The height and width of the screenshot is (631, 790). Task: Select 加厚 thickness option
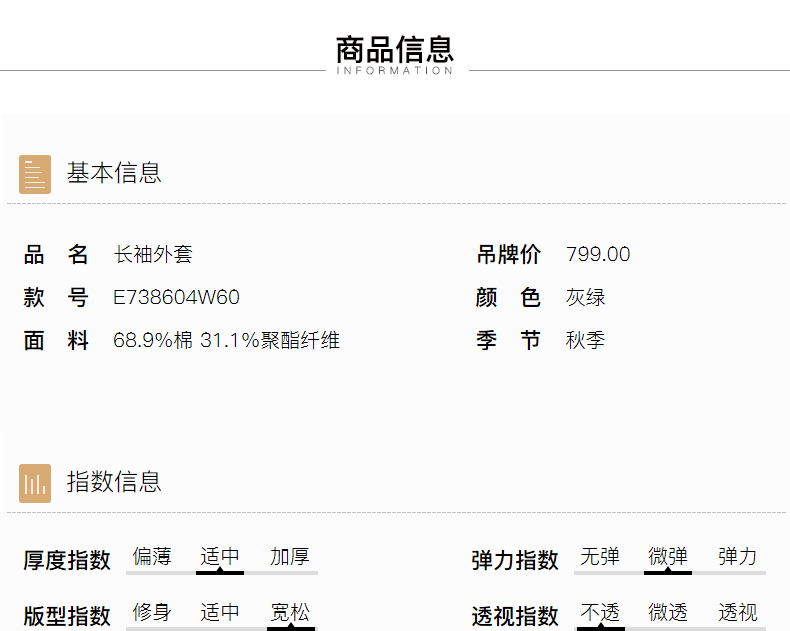290,558
